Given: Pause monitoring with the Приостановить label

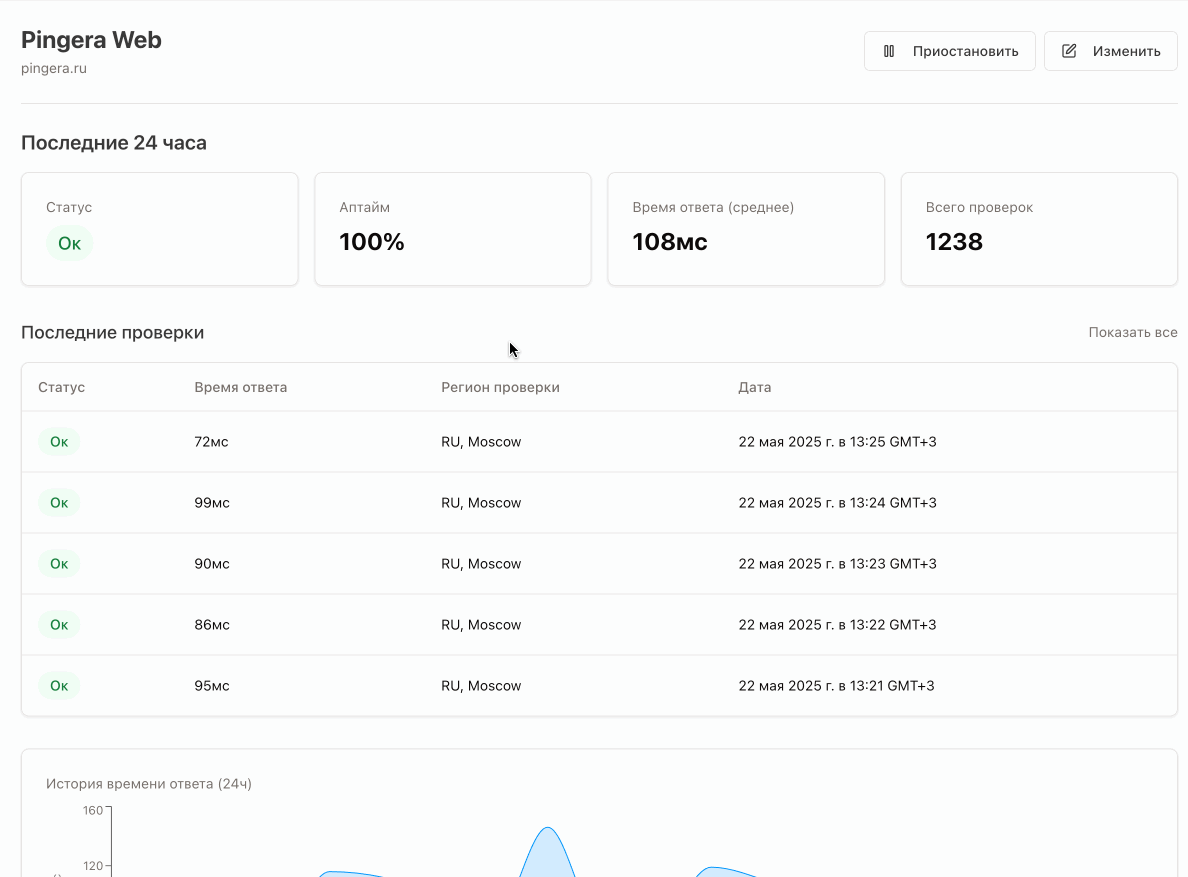Looking at the screenshot, I should tap(965, 51).
